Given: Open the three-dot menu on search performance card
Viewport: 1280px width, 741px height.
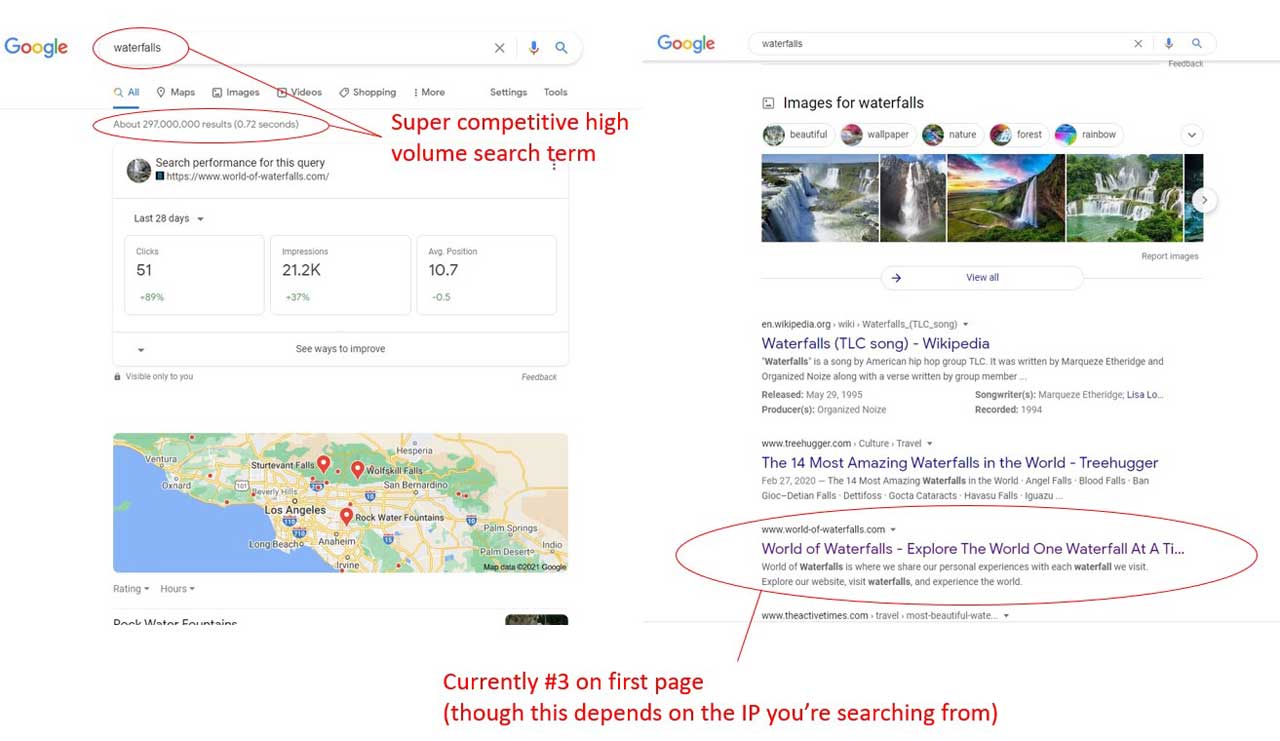Looking at the screenshot, I should tap(554, 166).
